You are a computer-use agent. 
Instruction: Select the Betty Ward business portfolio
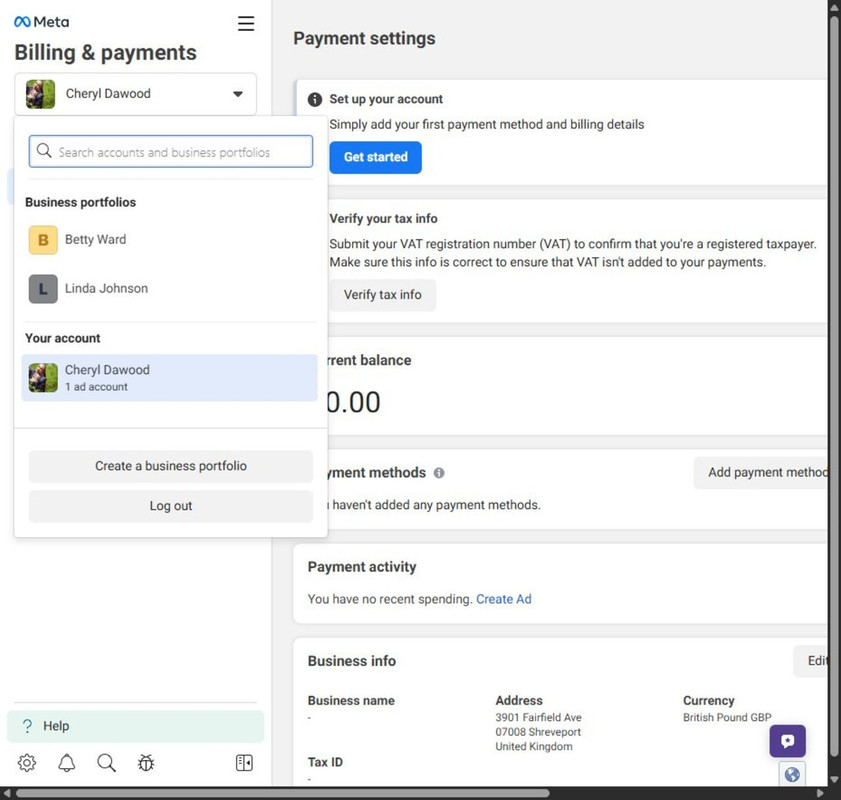tap(171, 240)
